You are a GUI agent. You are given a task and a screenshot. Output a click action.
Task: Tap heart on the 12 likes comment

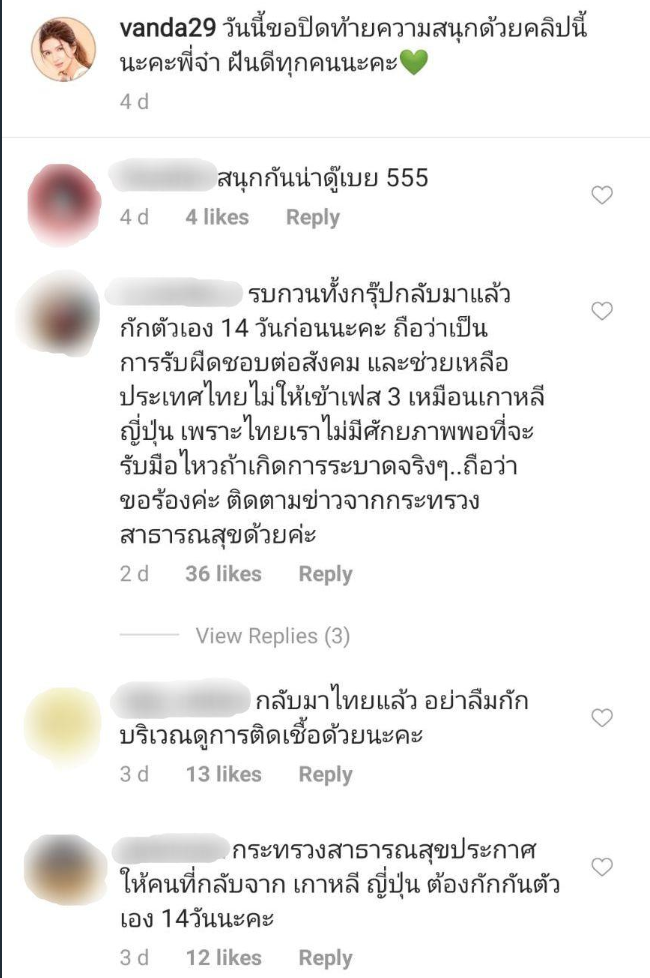tap(601, 866)
